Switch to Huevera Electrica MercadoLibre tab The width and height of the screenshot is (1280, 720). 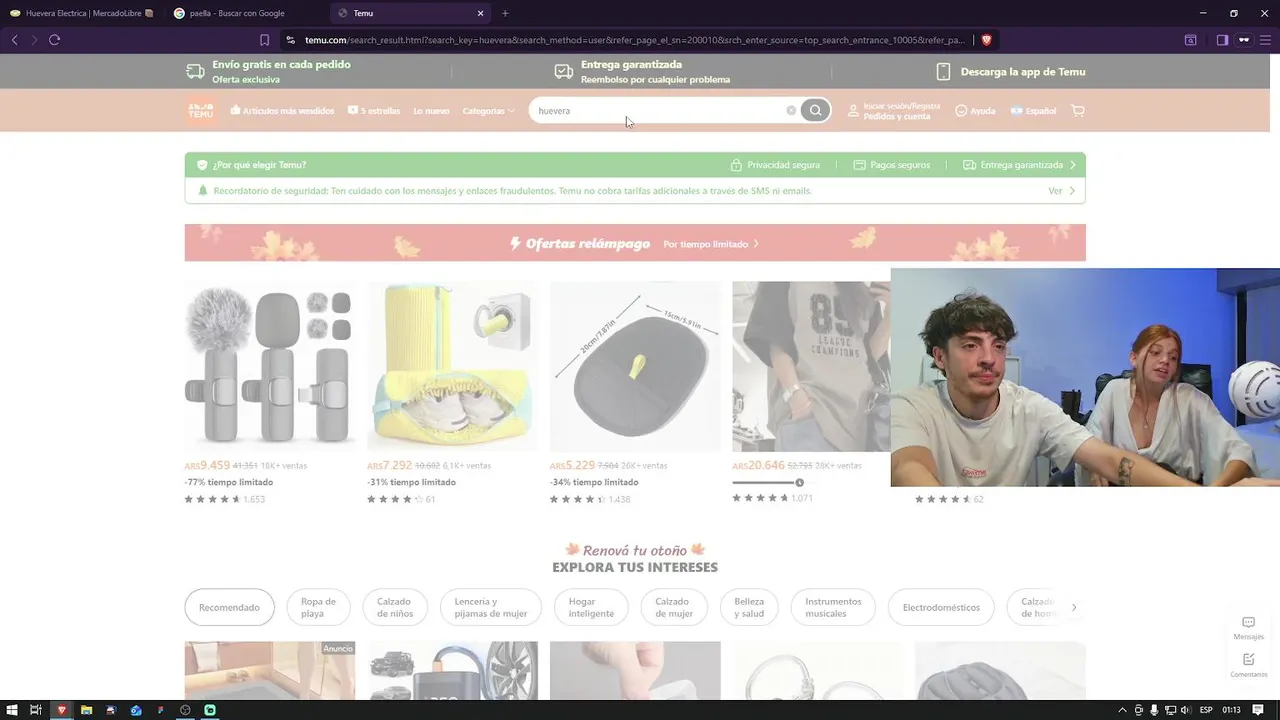pos(82,13)
